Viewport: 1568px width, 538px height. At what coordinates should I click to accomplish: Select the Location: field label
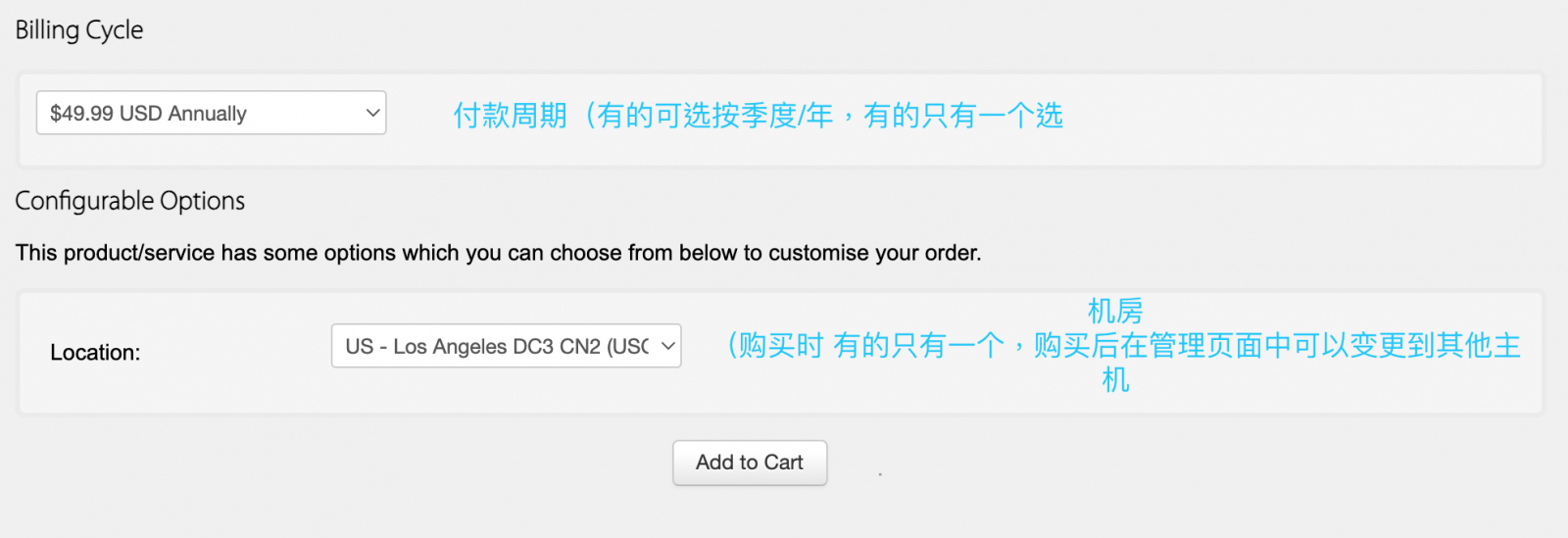click(x=95, y=353)
